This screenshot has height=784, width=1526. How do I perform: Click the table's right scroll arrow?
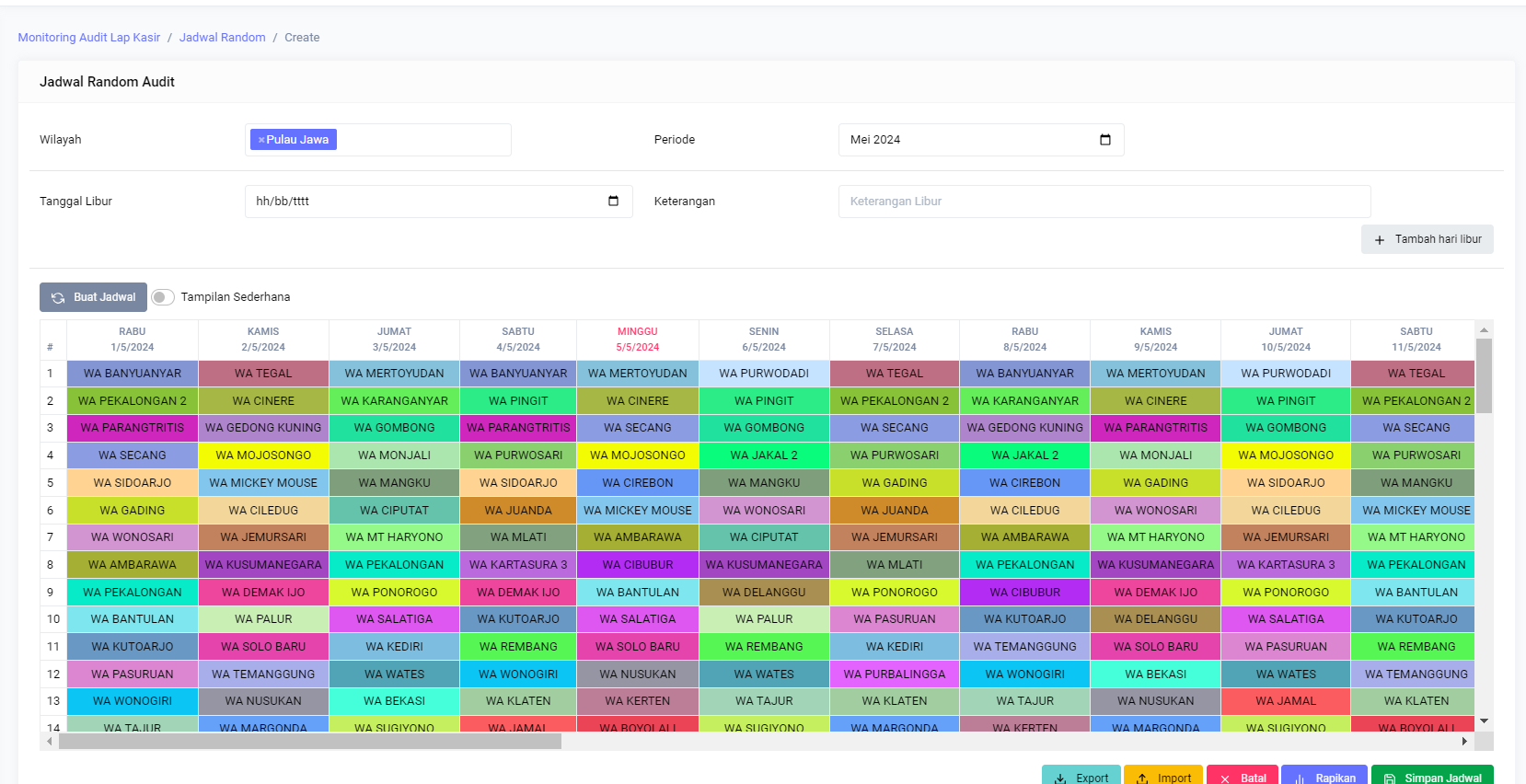point(1463,741)
